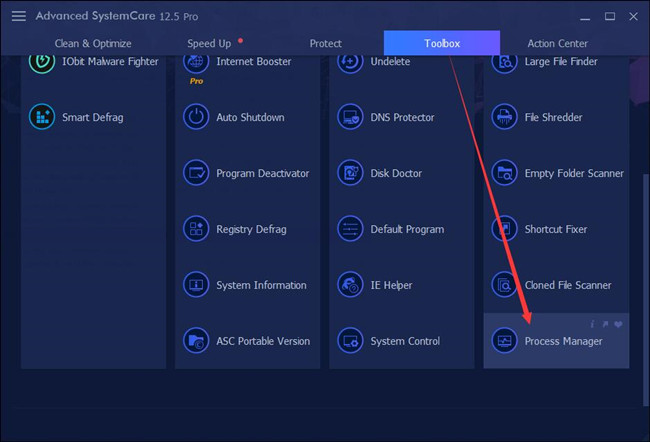Screen dimensions: 650x442
Task: Launch the DNS Protector icon
Action: click(350, 117)
